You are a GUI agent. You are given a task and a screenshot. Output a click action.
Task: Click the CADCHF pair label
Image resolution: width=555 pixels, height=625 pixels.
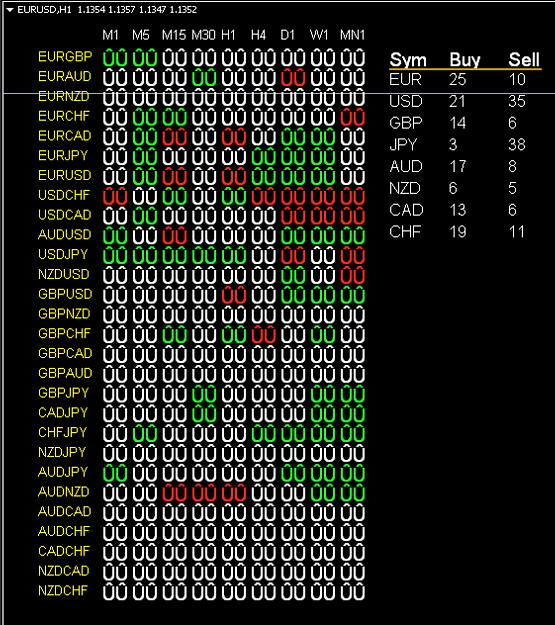[64, 551]
